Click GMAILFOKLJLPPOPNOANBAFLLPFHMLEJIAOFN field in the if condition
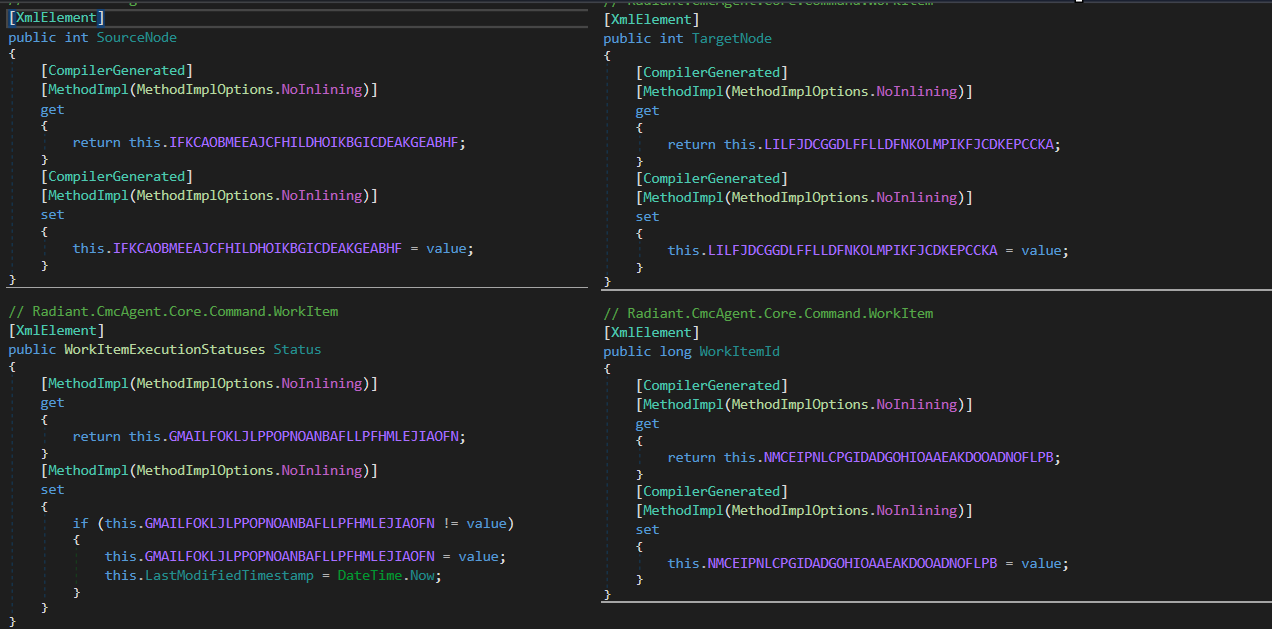 [289, 522]
